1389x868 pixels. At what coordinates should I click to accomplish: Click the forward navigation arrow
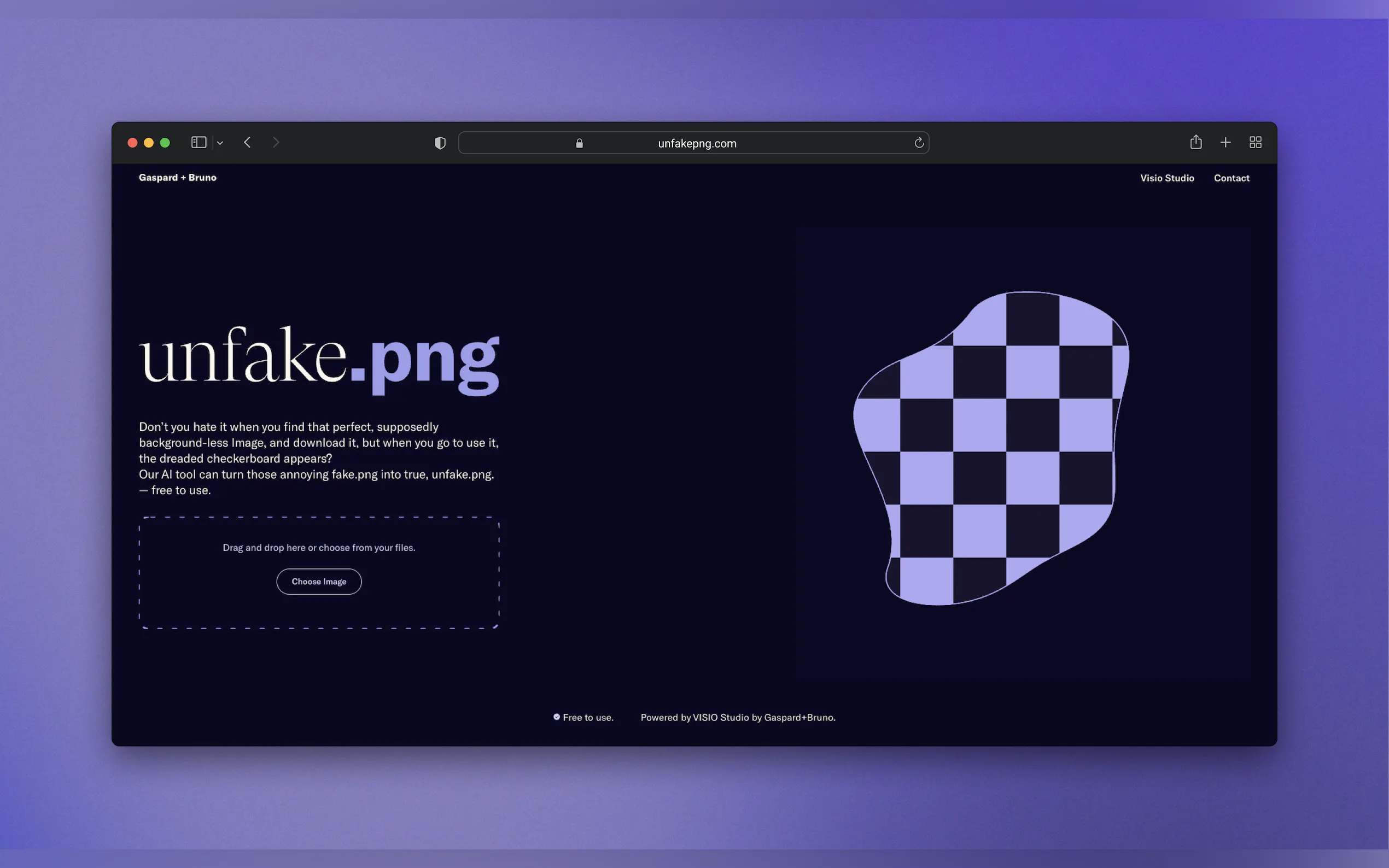276,142
